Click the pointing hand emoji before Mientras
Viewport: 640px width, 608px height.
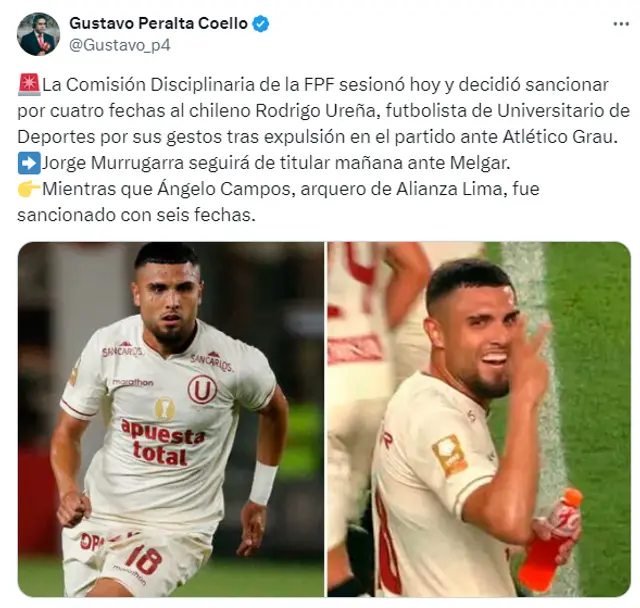pos(29,189)
